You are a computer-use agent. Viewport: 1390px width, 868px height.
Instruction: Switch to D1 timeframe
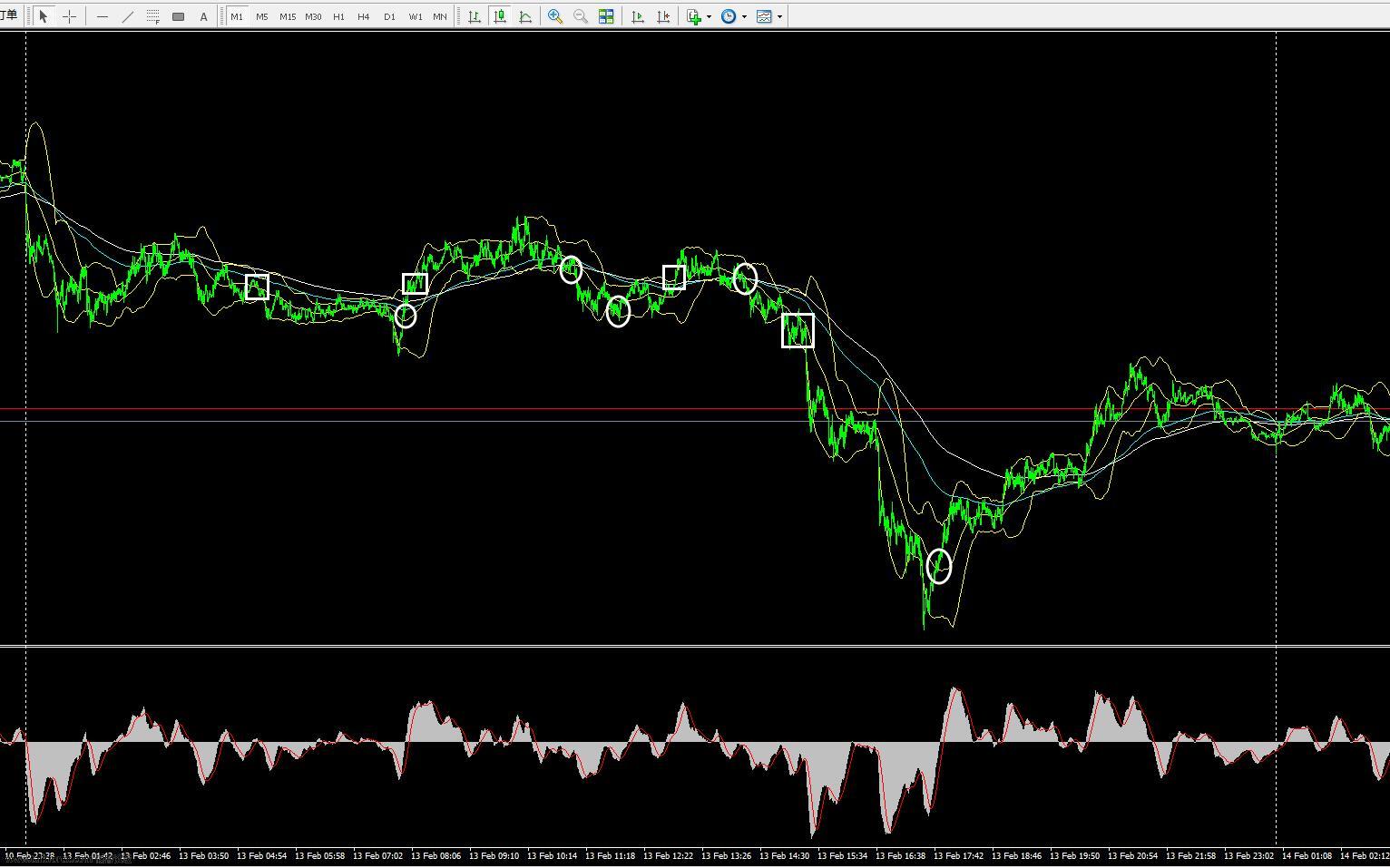click(x=389, y=16)
